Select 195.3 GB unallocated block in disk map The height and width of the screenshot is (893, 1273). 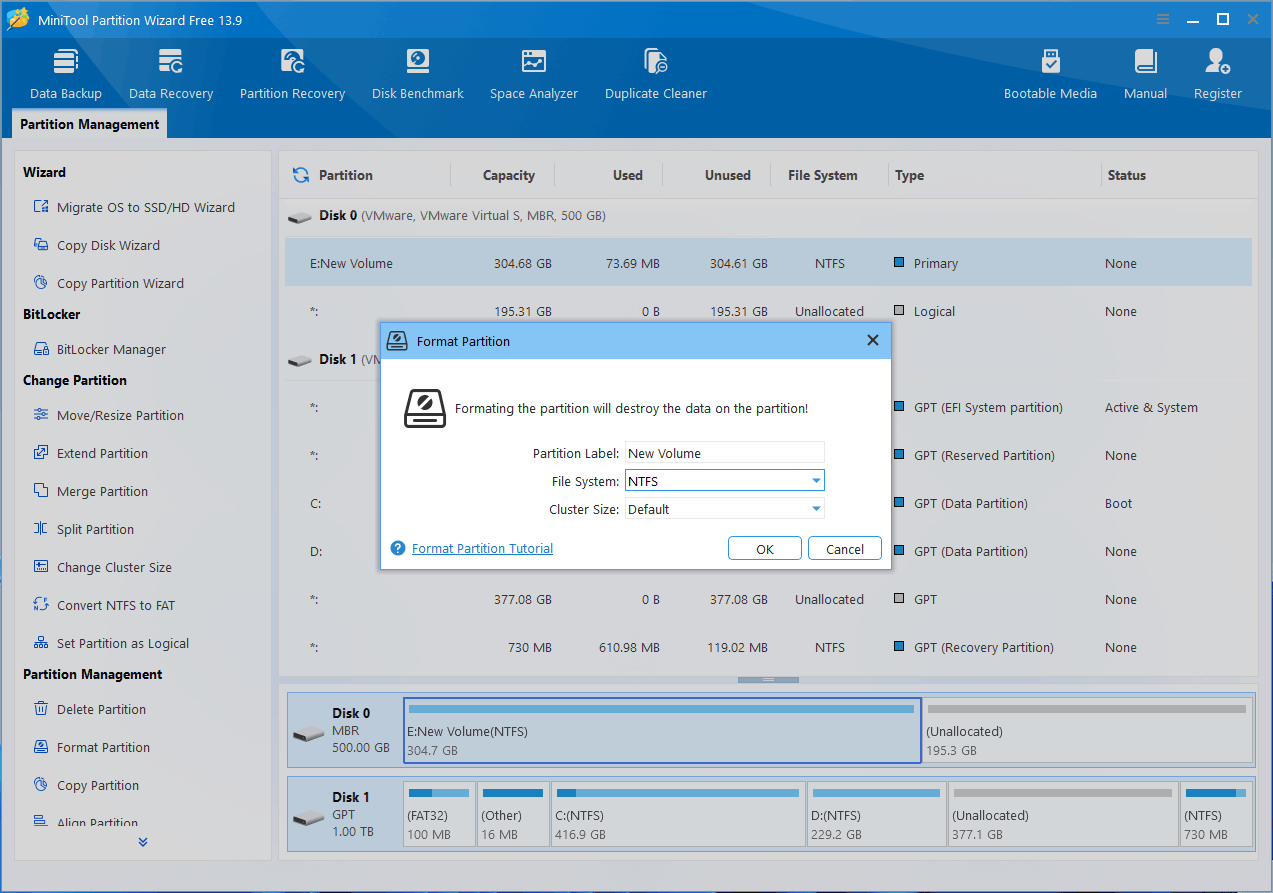point(1087,731)
